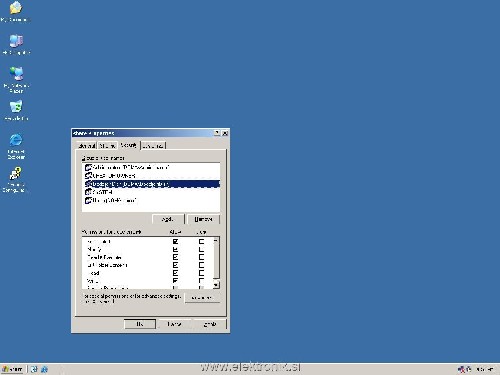Click the clock in the system tray

point(485,369)
